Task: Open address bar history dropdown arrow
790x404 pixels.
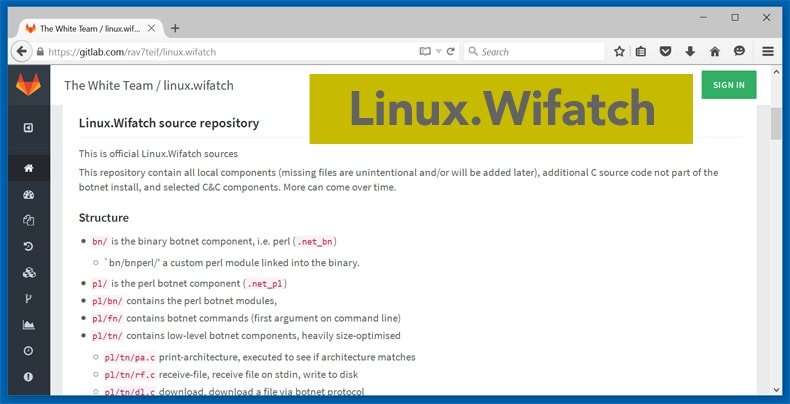Action: (438, 51)
